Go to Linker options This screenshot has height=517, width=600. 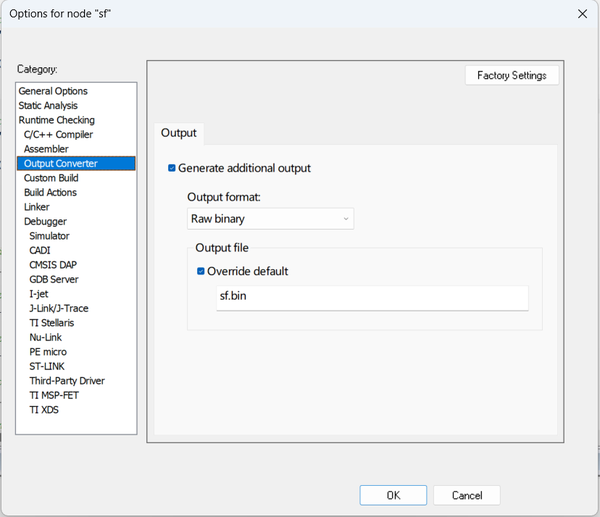pos(37,207)
